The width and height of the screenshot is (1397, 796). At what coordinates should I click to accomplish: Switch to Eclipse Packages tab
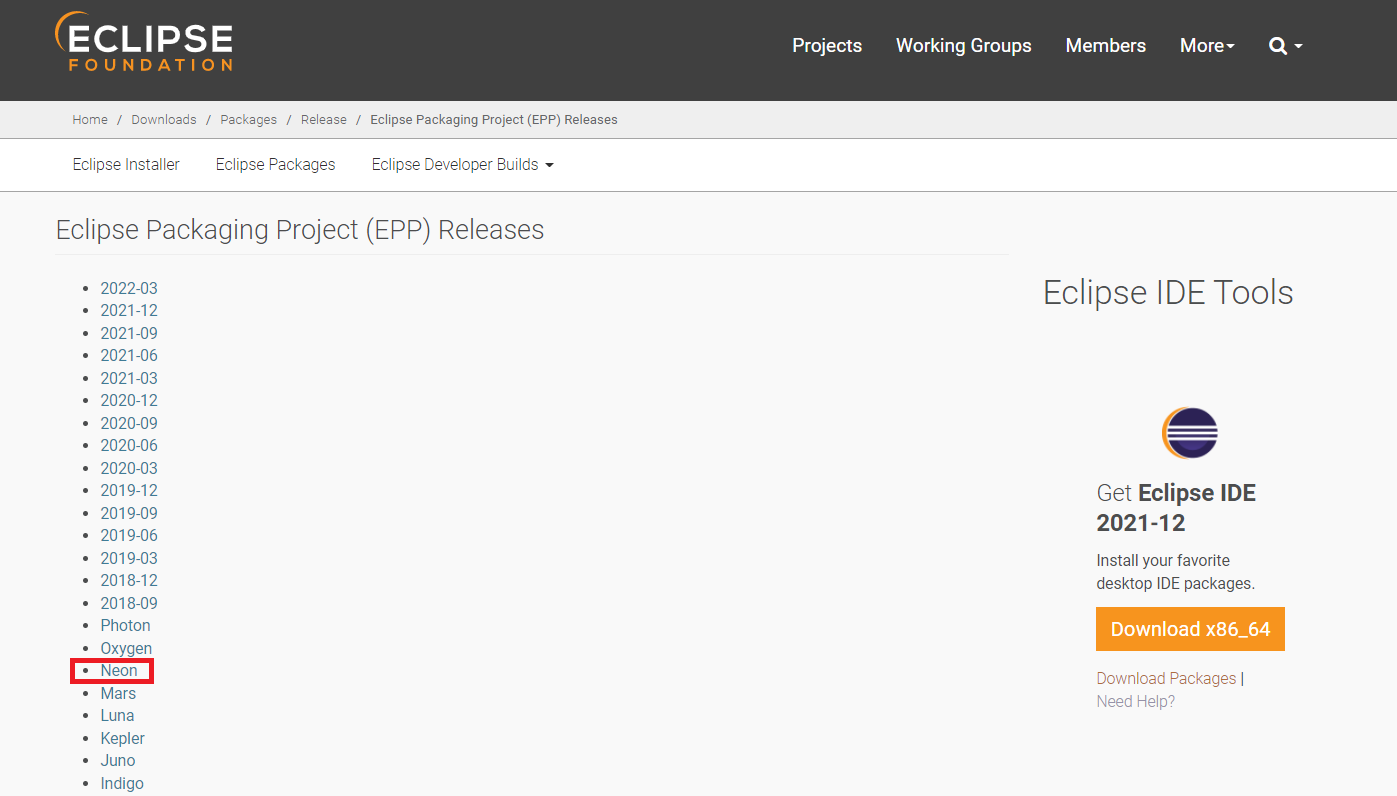pyautogui.click(x=276, y=164)
